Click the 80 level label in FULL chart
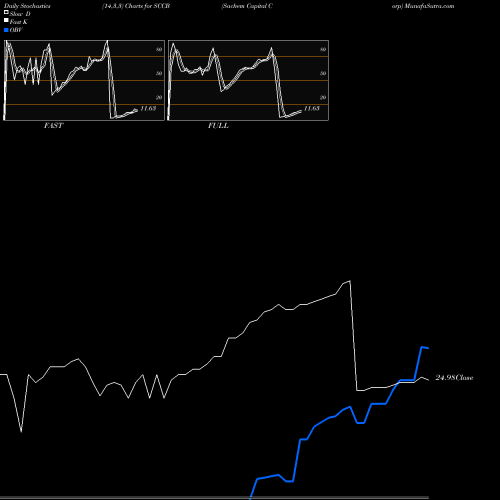 pyautogui.click(x=323, y=49)
